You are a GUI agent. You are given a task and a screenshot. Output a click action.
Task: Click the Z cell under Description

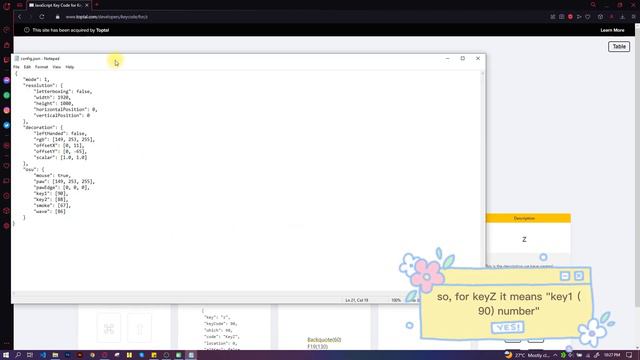click(528, 239)
